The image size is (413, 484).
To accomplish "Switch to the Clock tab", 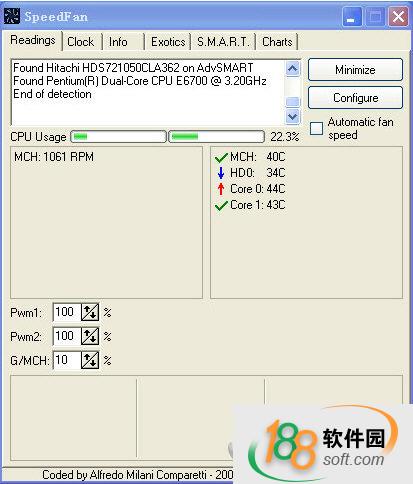I will pos(81,42).
